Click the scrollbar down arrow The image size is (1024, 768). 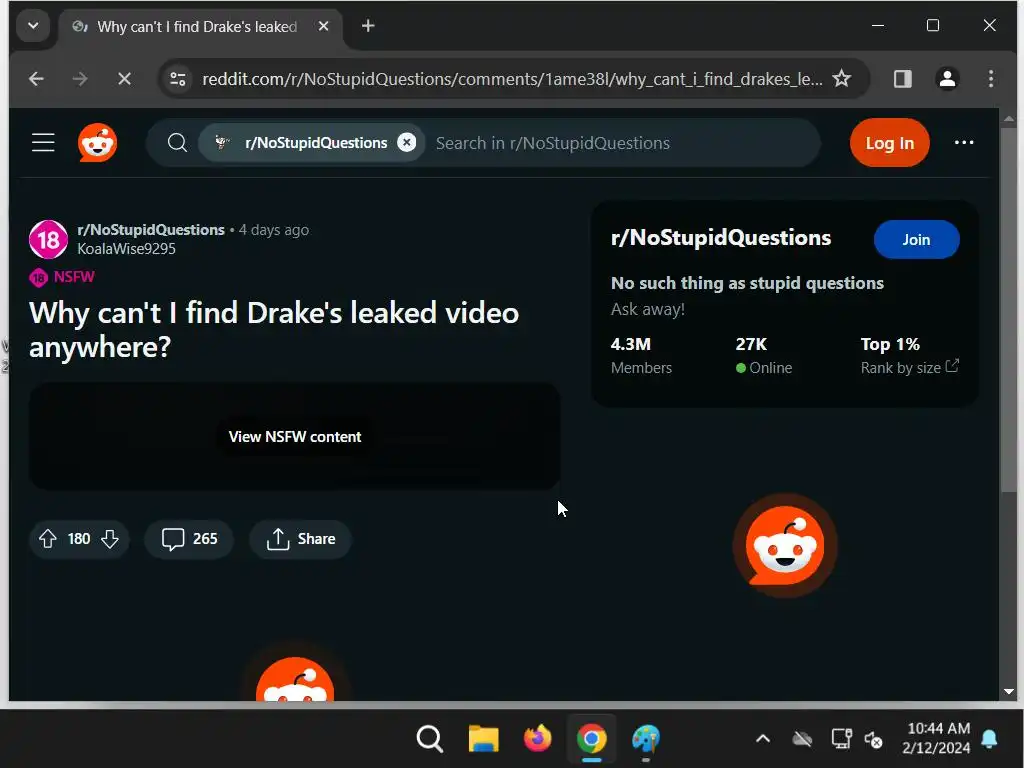coord(1008,692)
